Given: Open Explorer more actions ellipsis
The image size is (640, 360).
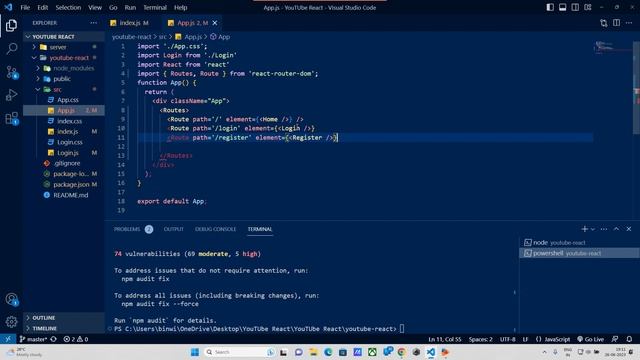Looking at the screenshot, I should [x=93, y=23].
